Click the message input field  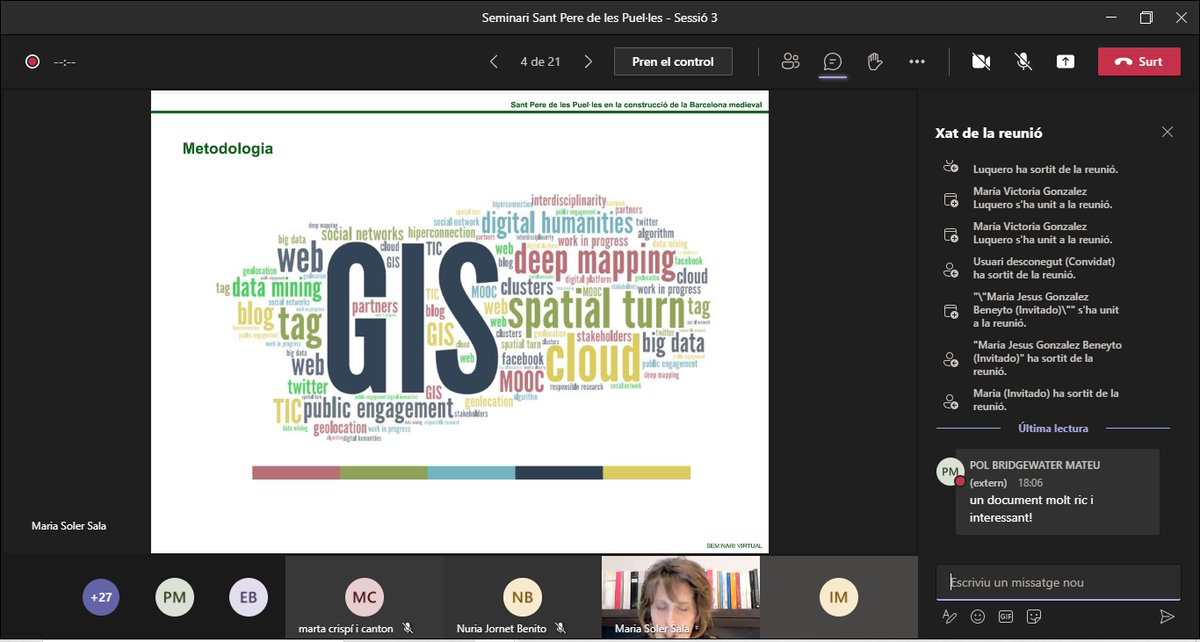tap(1058, 582)
